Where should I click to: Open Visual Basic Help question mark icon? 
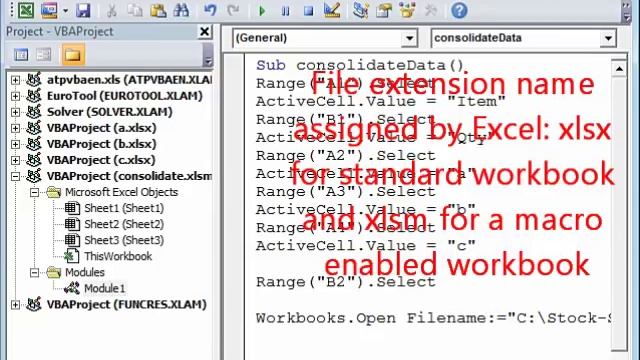[459, 10]
